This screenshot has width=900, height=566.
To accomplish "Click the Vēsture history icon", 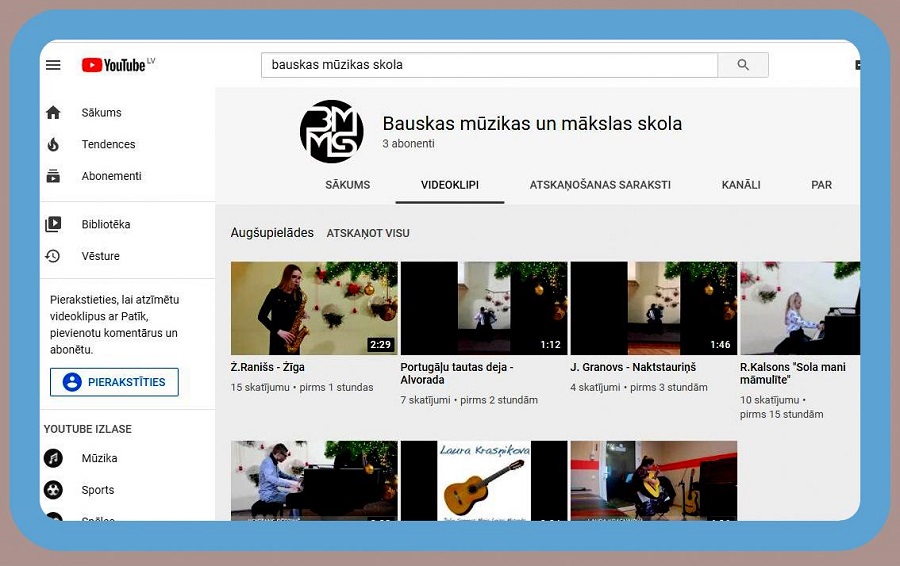I will point(53,256).
